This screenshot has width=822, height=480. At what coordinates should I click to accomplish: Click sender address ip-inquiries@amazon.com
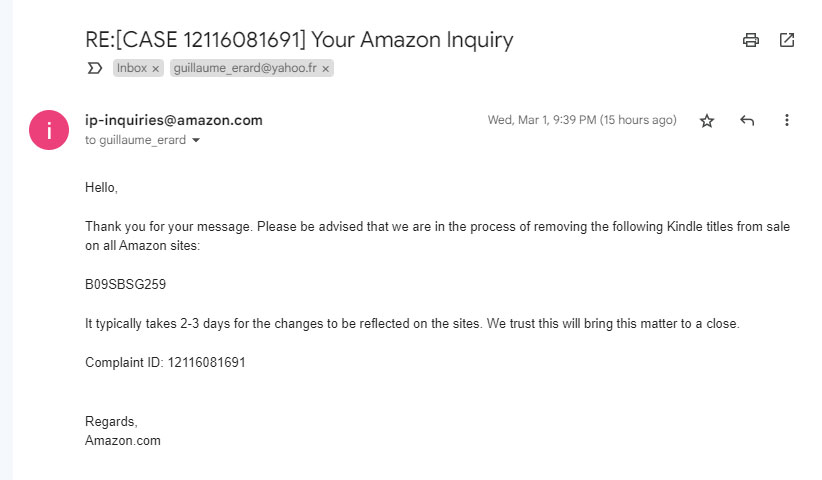tap(174, 120)
